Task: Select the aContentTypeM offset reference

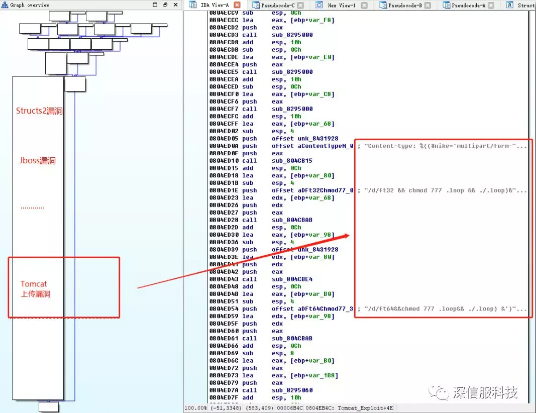Action: (x=325, y=146)
